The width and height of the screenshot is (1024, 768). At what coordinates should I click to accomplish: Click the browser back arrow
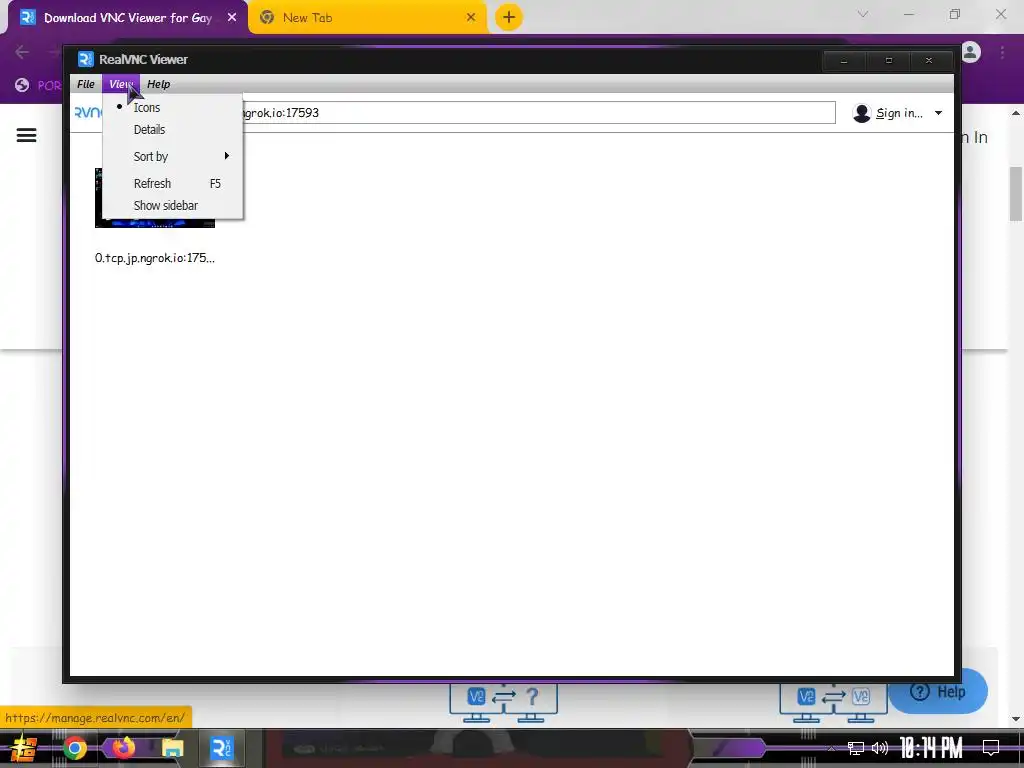coord(22,52)
